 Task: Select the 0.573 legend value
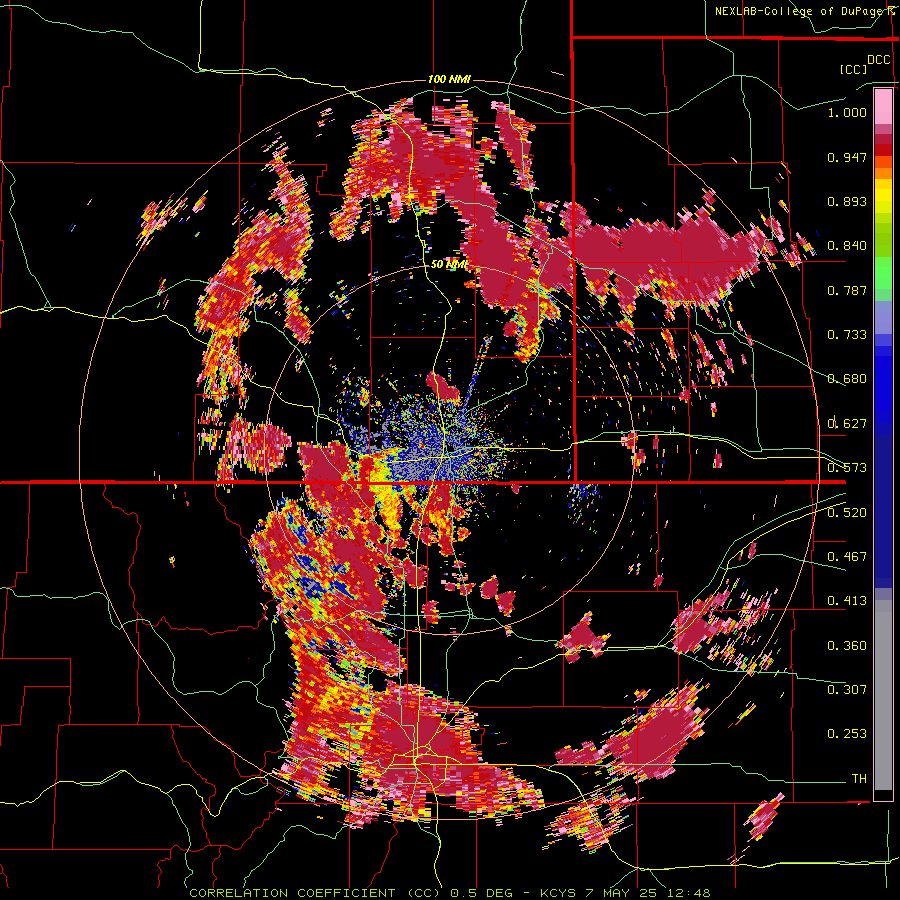[847, 468]
